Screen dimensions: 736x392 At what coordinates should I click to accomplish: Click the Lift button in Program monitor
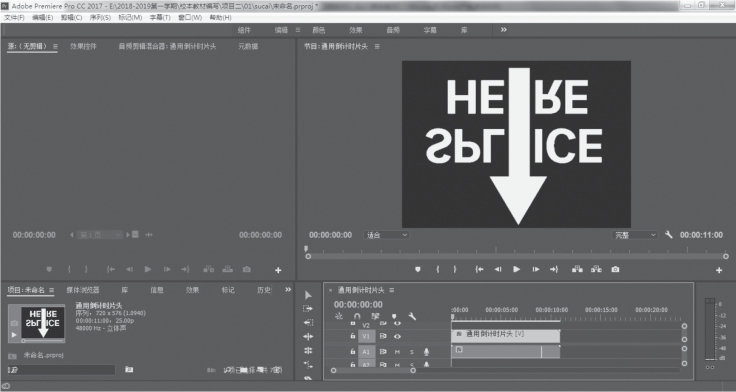pyautogui.click(x=577, y=269)
